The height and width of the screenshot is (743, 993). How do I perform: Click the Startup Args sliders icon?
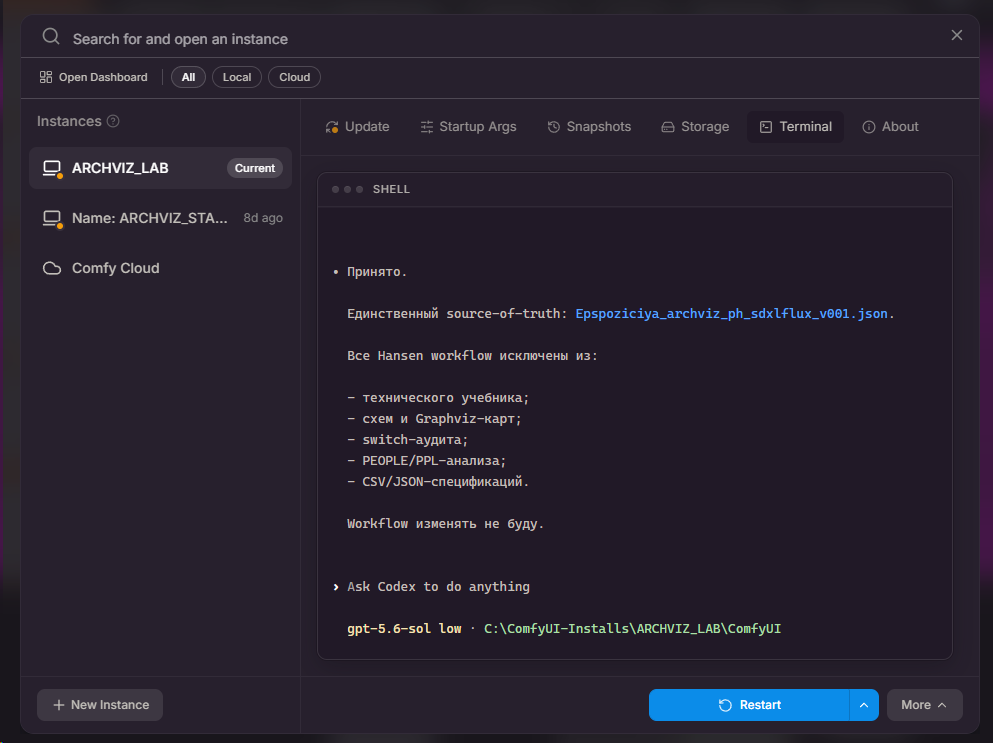[x=427, y=127]
